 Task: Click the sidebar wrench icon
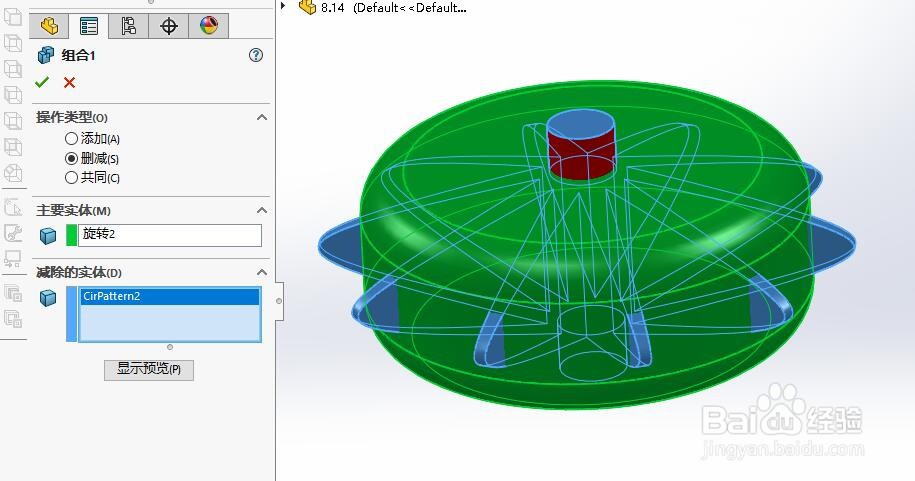(x=13, y=233)
